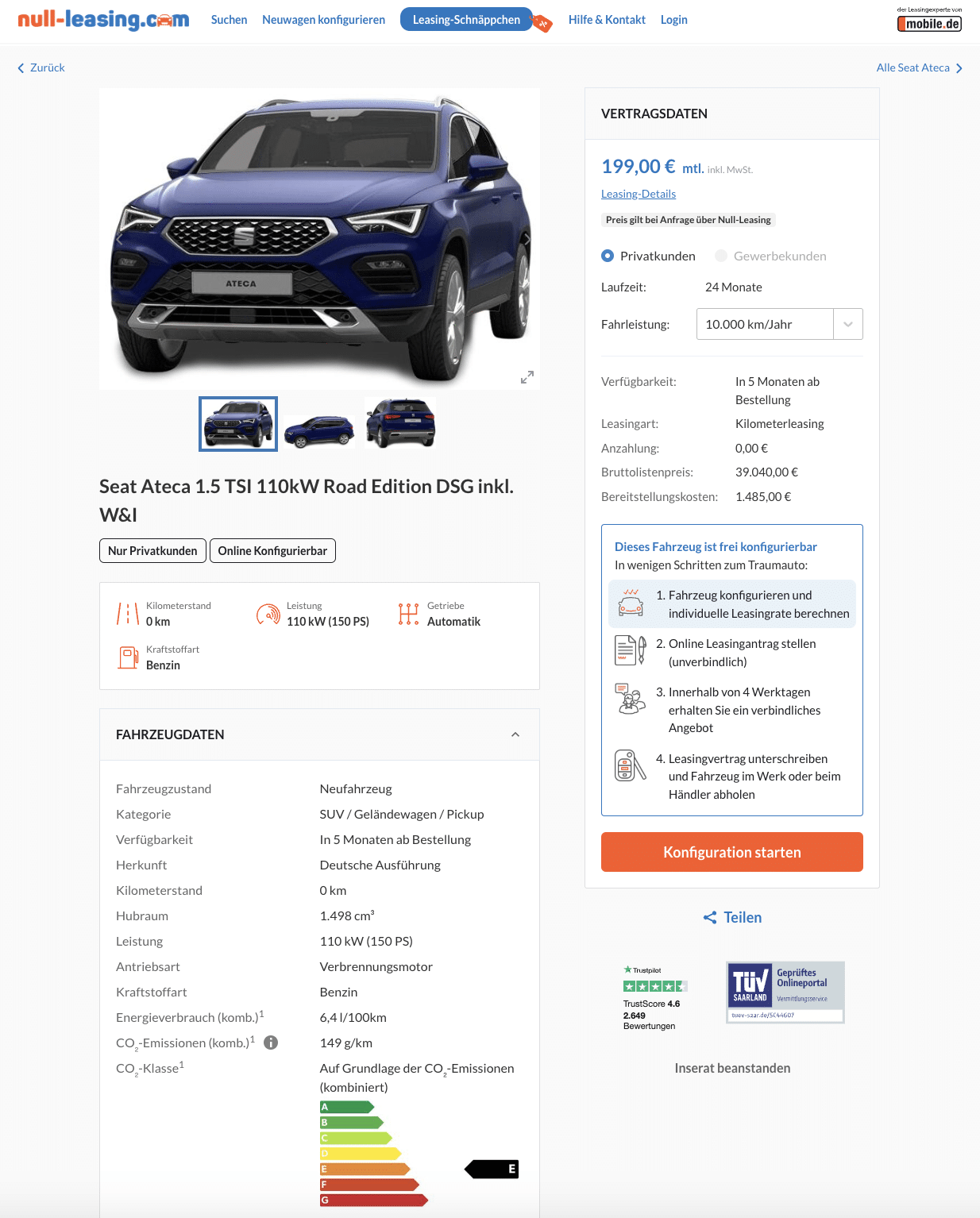
Task: Open Neuwagen konfigurieren in navigation
Action: click(324, 20)
